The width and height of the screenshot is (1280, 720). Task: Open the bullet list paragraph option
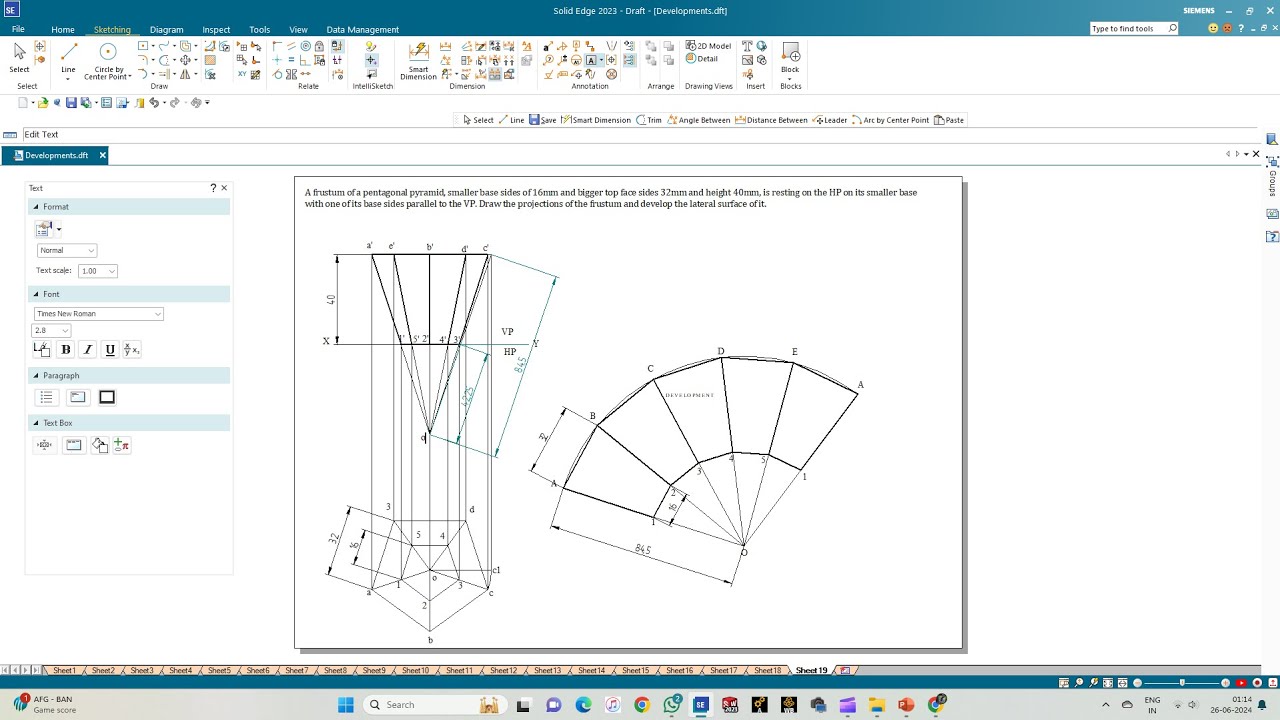tap(46, 397)
